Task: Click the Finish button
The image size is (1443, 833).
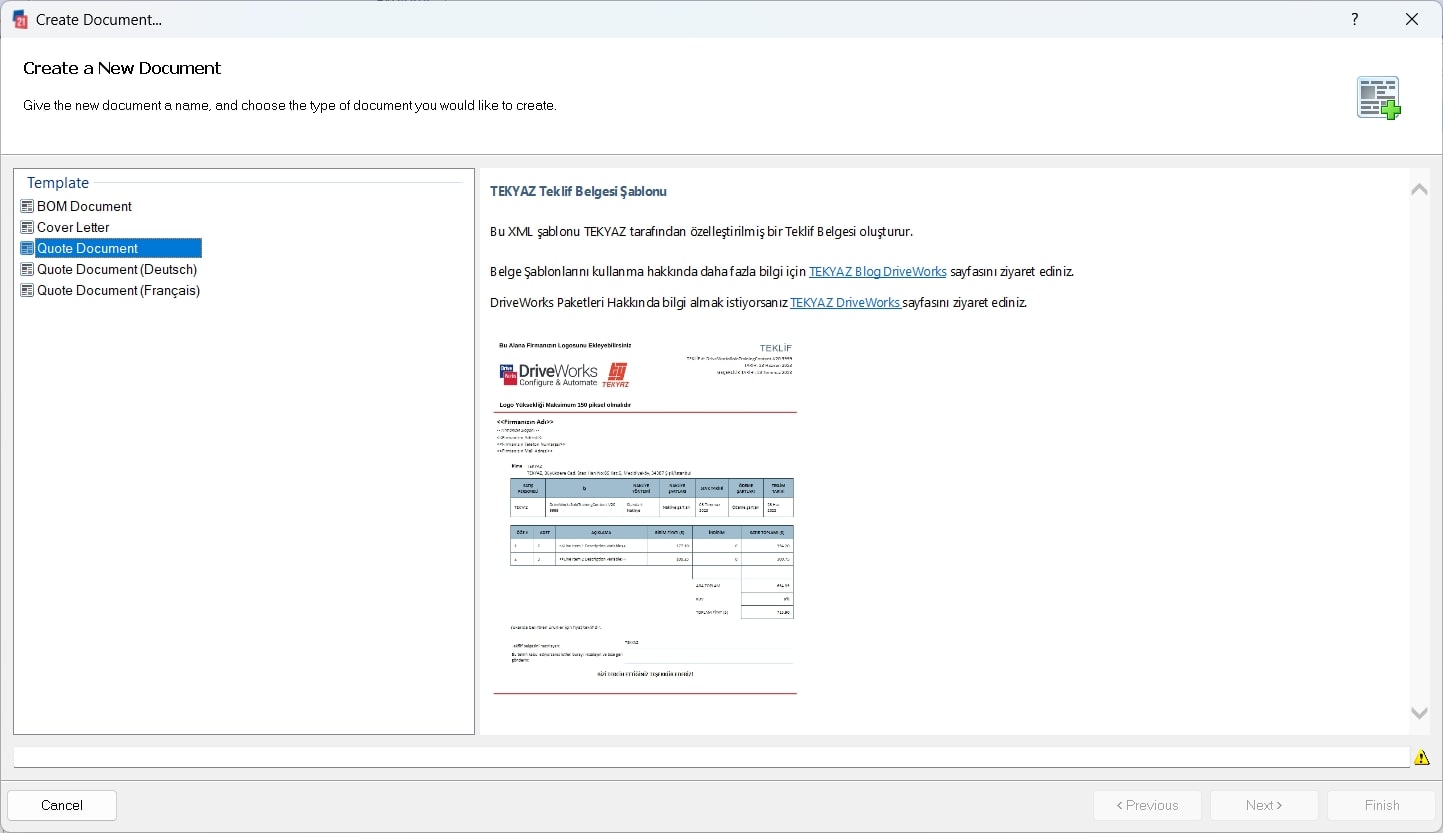Action: click(1382, 805)
